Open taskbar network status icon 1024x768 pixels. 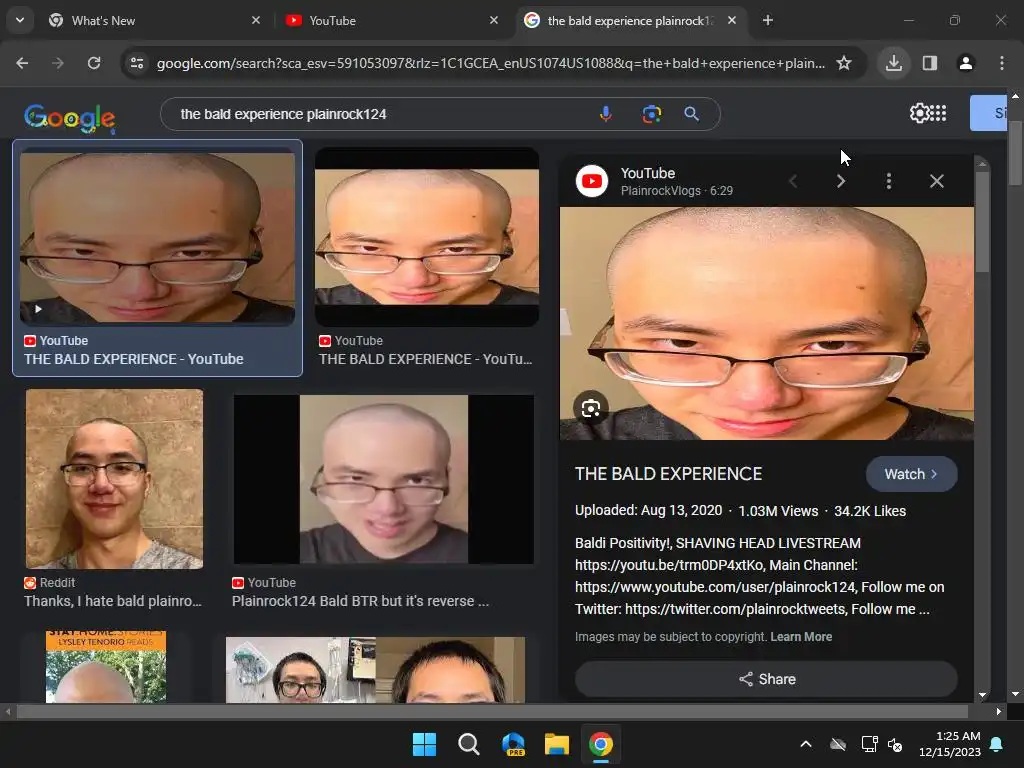[869, 744]
